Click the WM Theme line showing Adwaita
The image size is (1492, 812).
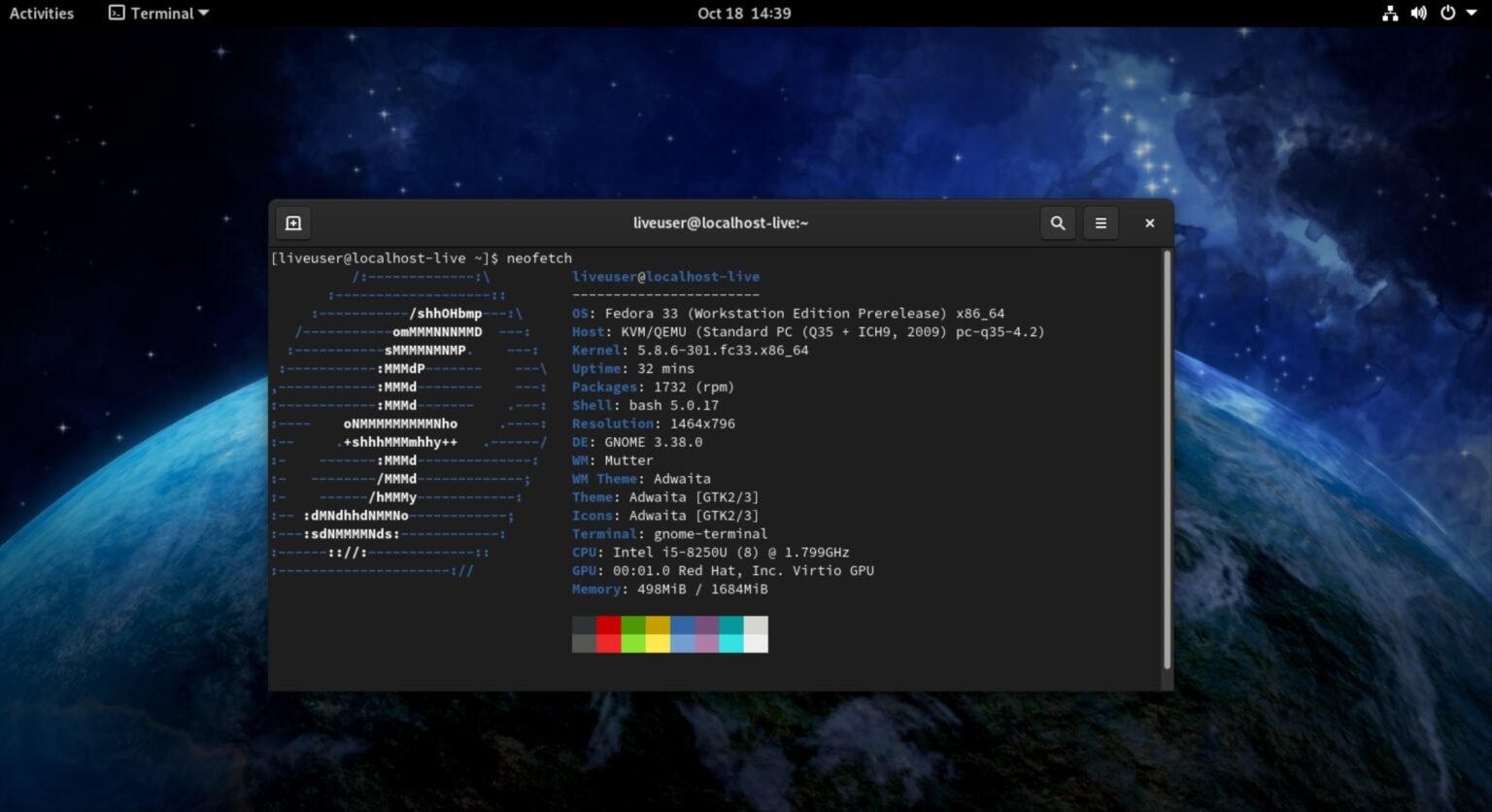point(642,480)
